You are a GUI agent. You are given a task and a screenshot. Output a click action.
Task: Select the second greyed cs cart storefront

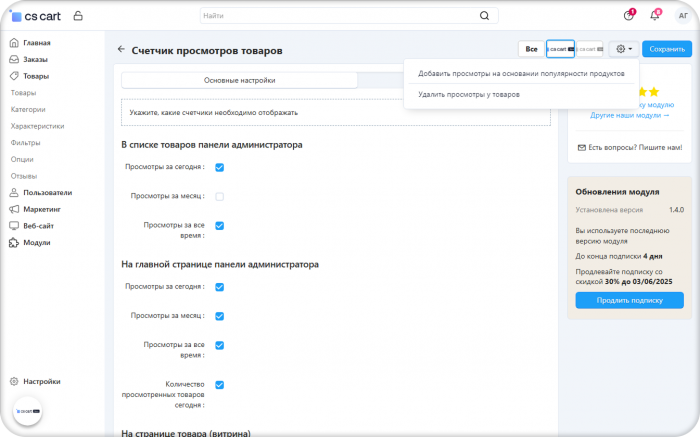590,49
